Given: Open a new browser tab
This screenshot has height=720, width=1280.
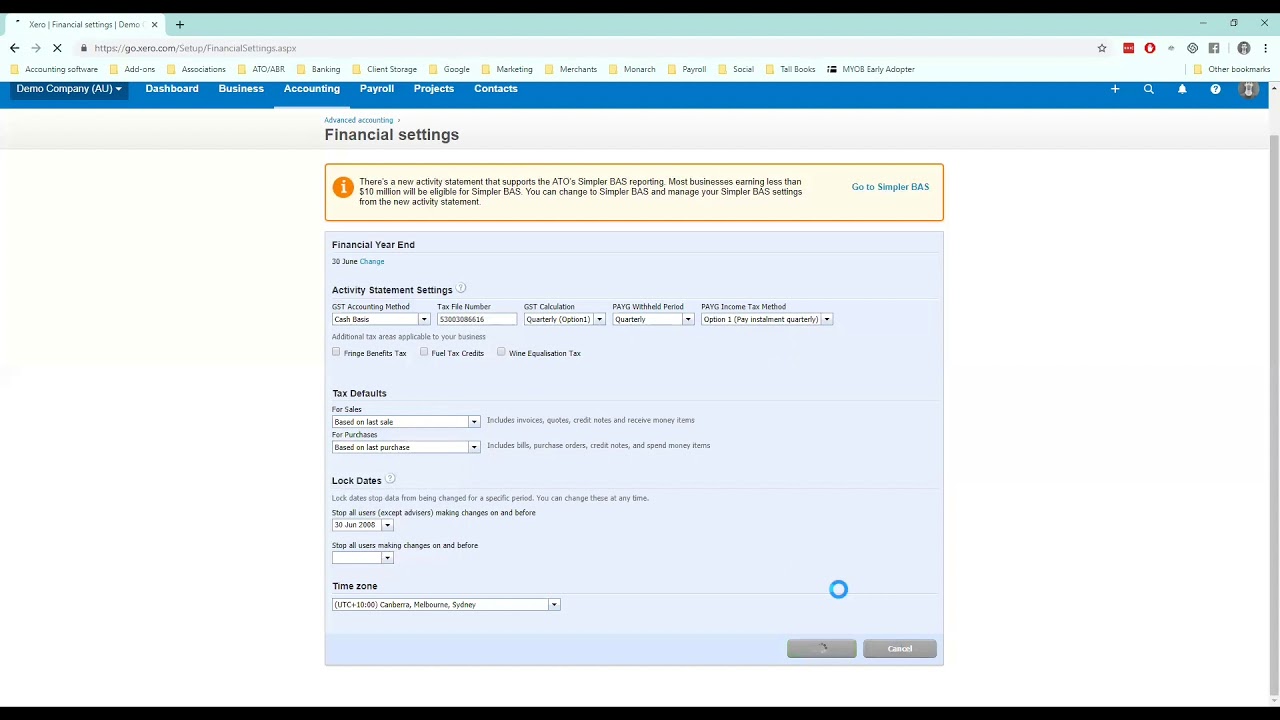Looking at the screenshot, I should (180, 24).
